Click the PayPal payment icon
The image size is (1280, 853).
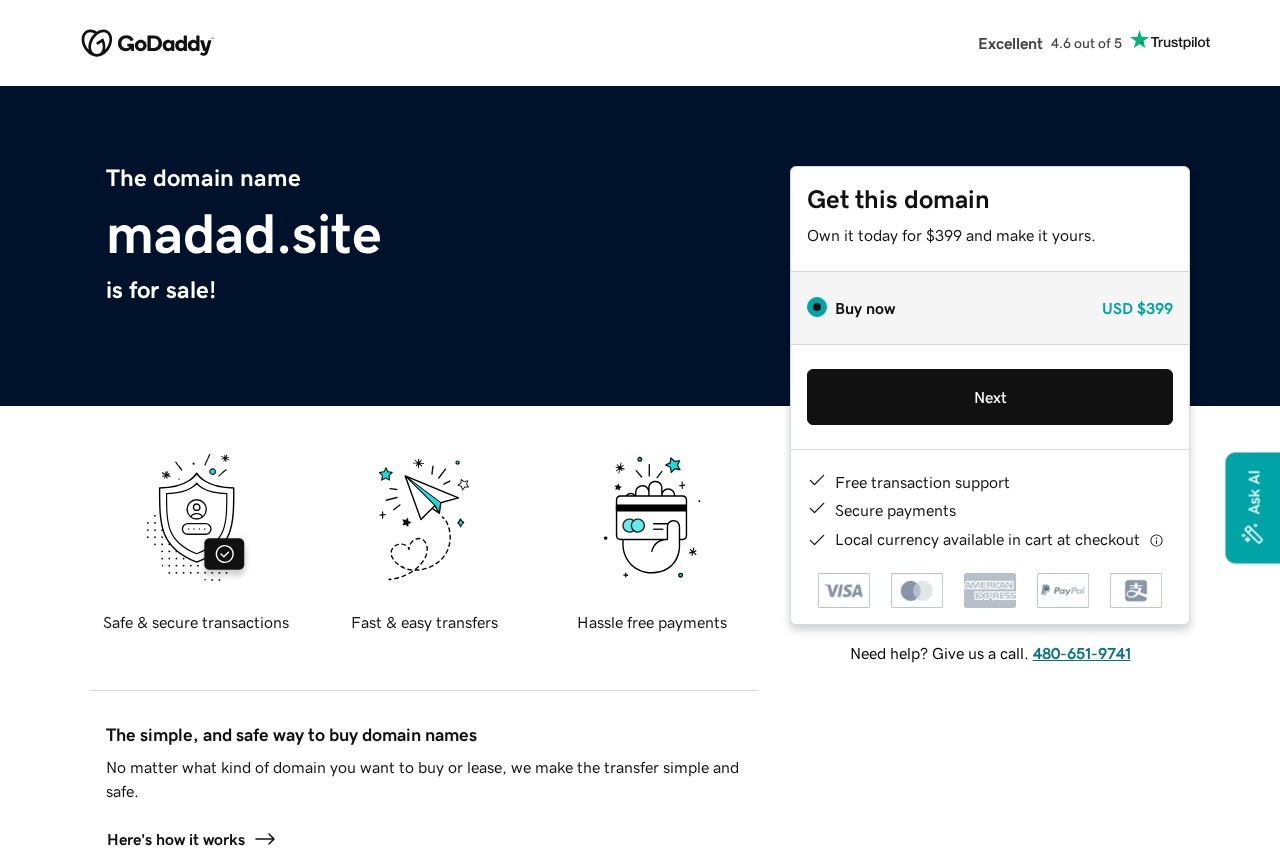pyautogui.click(x=1062, y=590)
